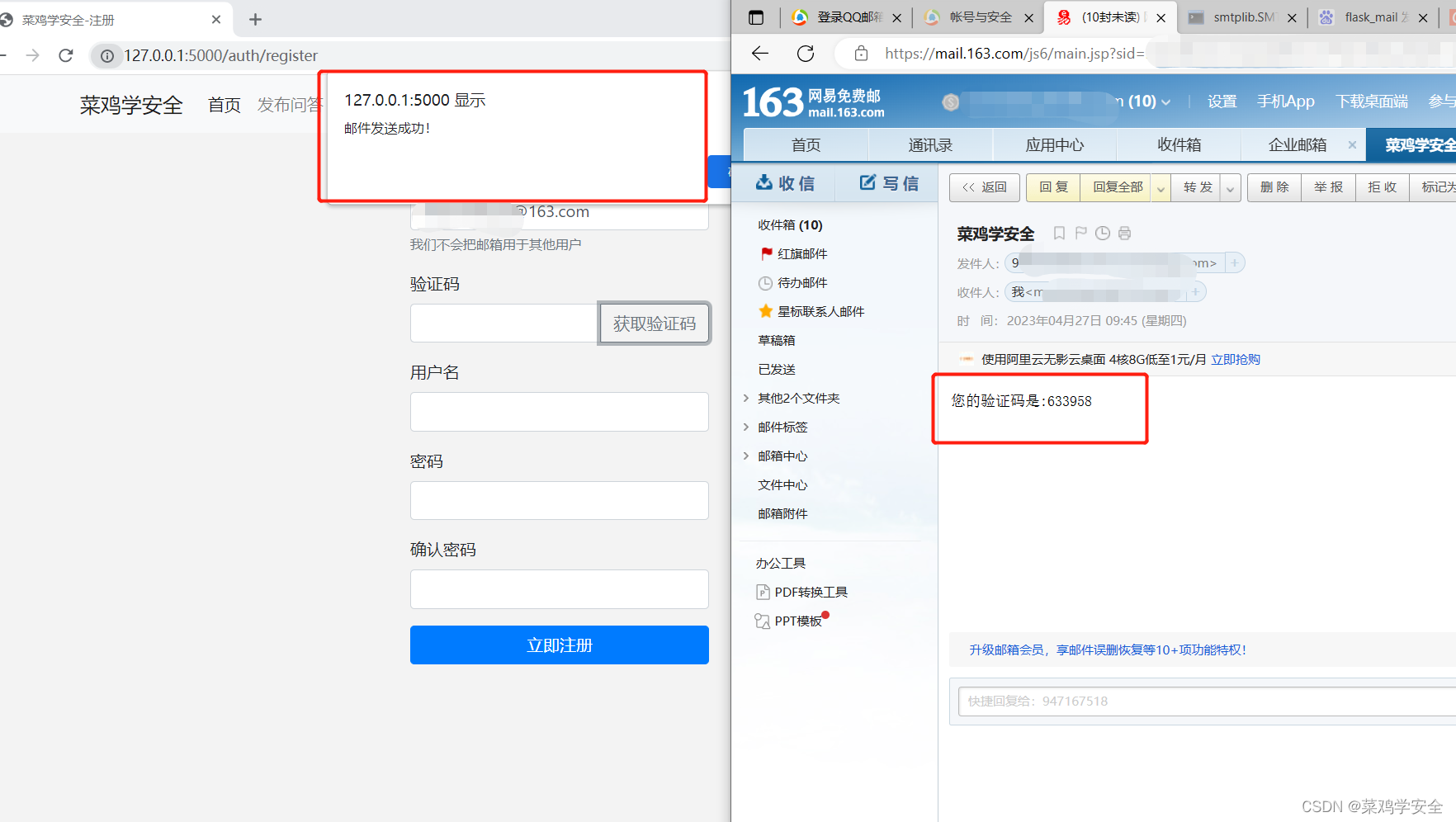Reload the register page in left browser

click(66, 55)
